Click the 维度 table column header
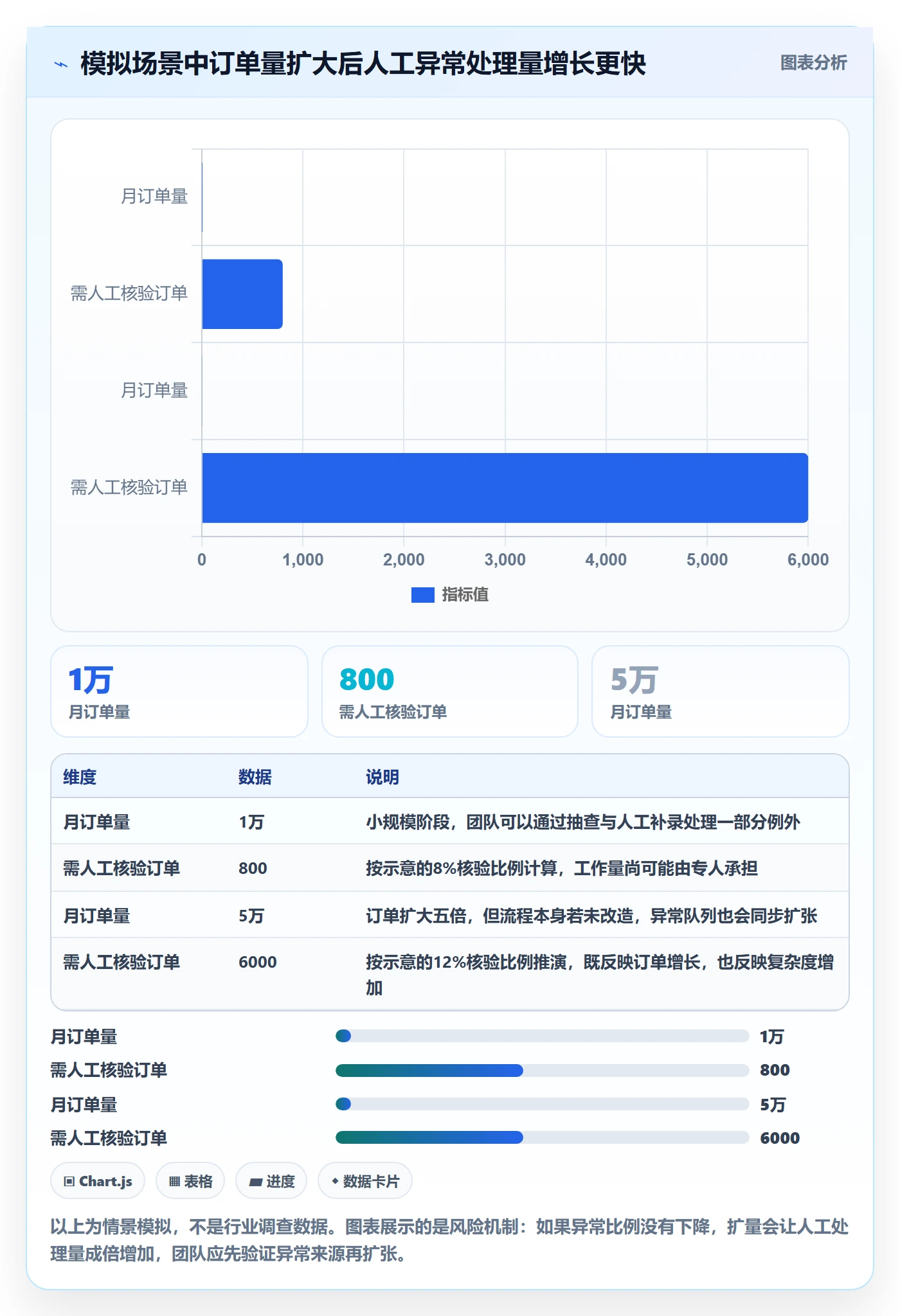 pyautogui.click(x=80, y=777)
